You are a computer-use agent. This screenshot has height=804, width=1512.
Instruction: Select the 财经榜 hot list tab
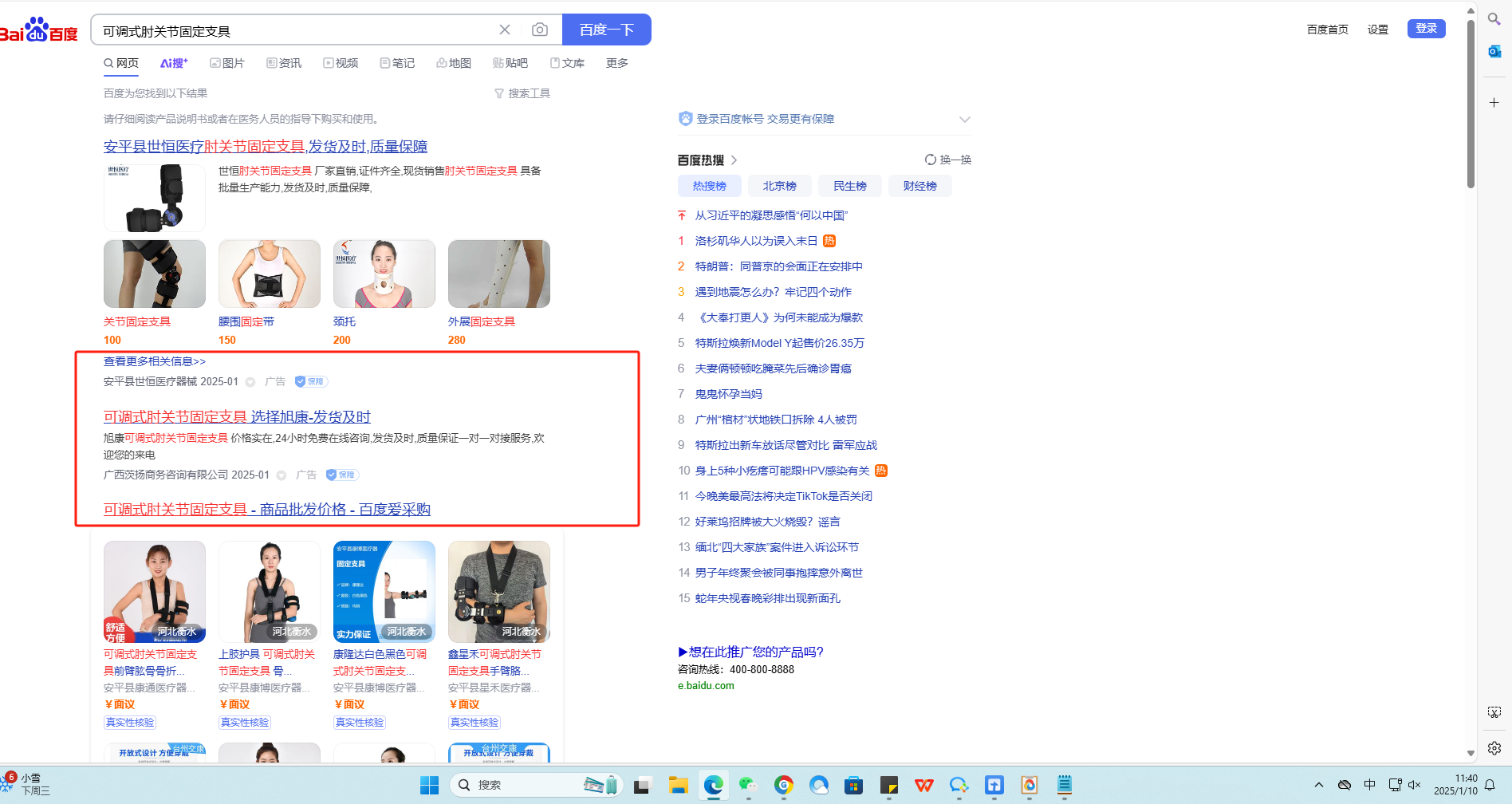click(920, 186)
